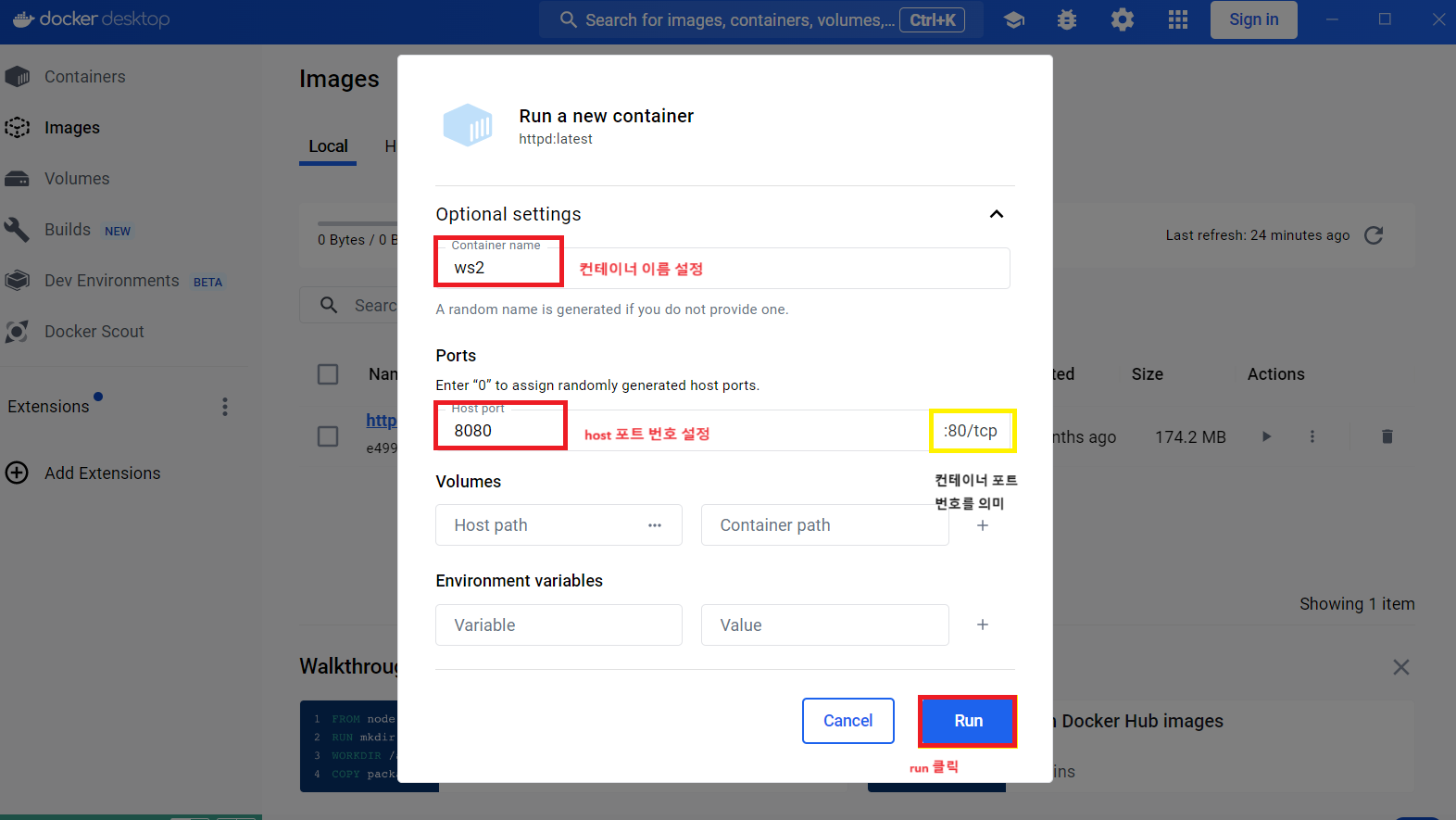Click the Showing 1 item text
This screenshot has width=1456, height=820.
coord(1357,604)
